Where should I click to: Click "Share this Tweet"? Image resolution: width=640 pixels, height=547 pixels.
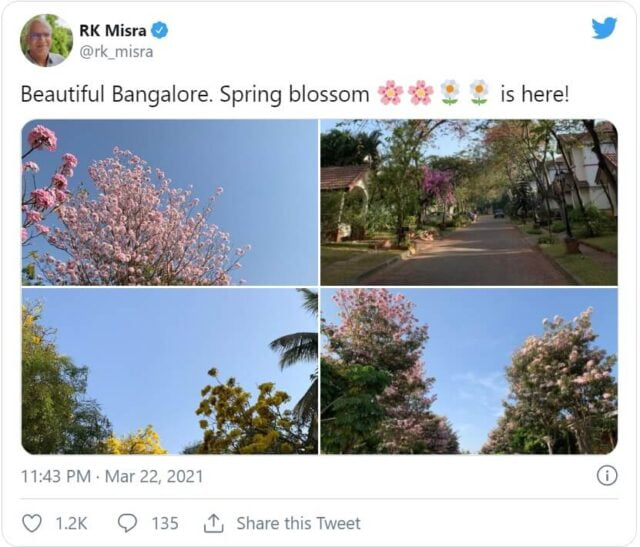[x=298, y=523]
